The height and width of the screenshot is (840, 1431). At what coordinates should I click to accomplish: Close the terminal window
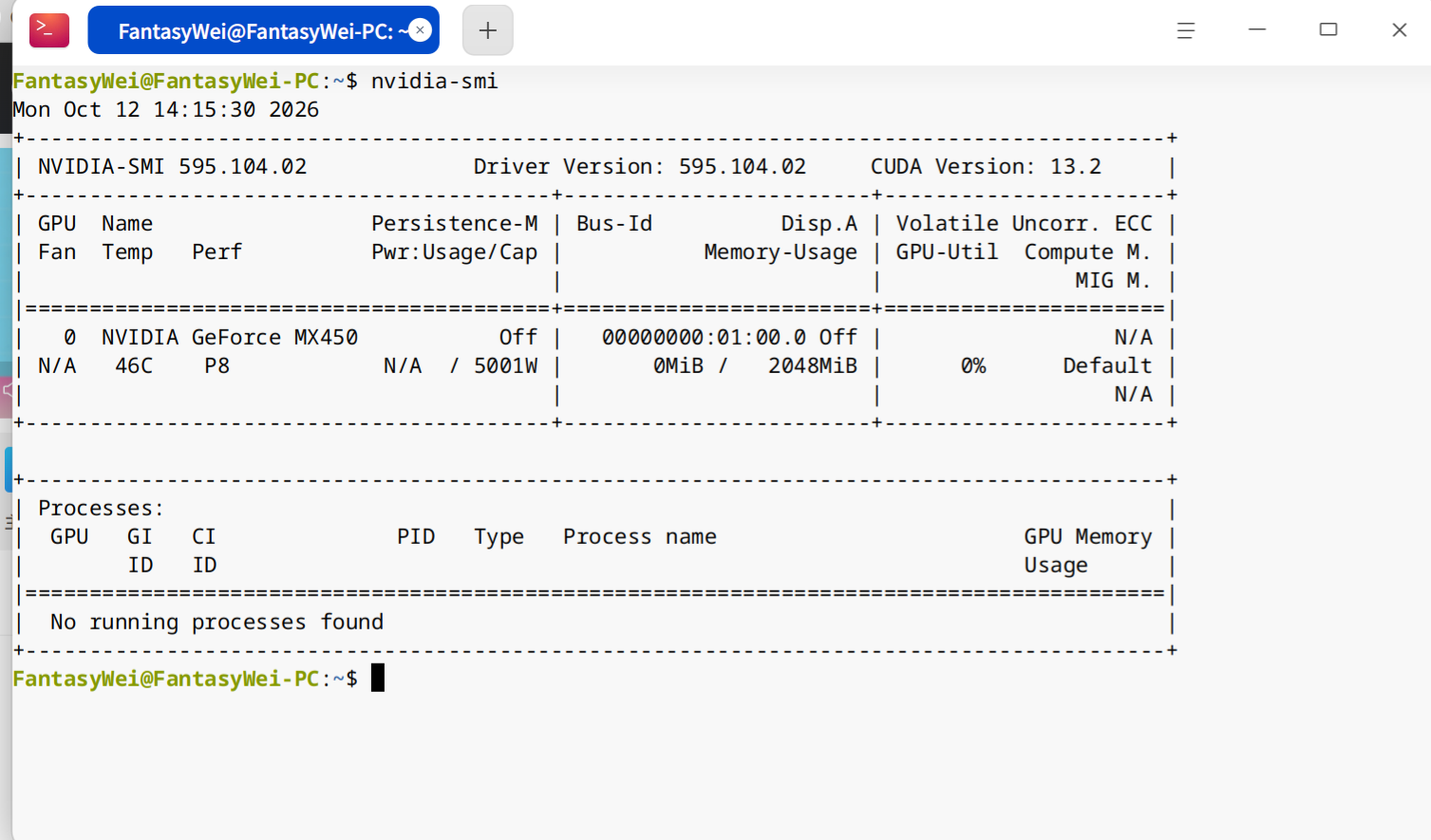tap(1400, 30)
